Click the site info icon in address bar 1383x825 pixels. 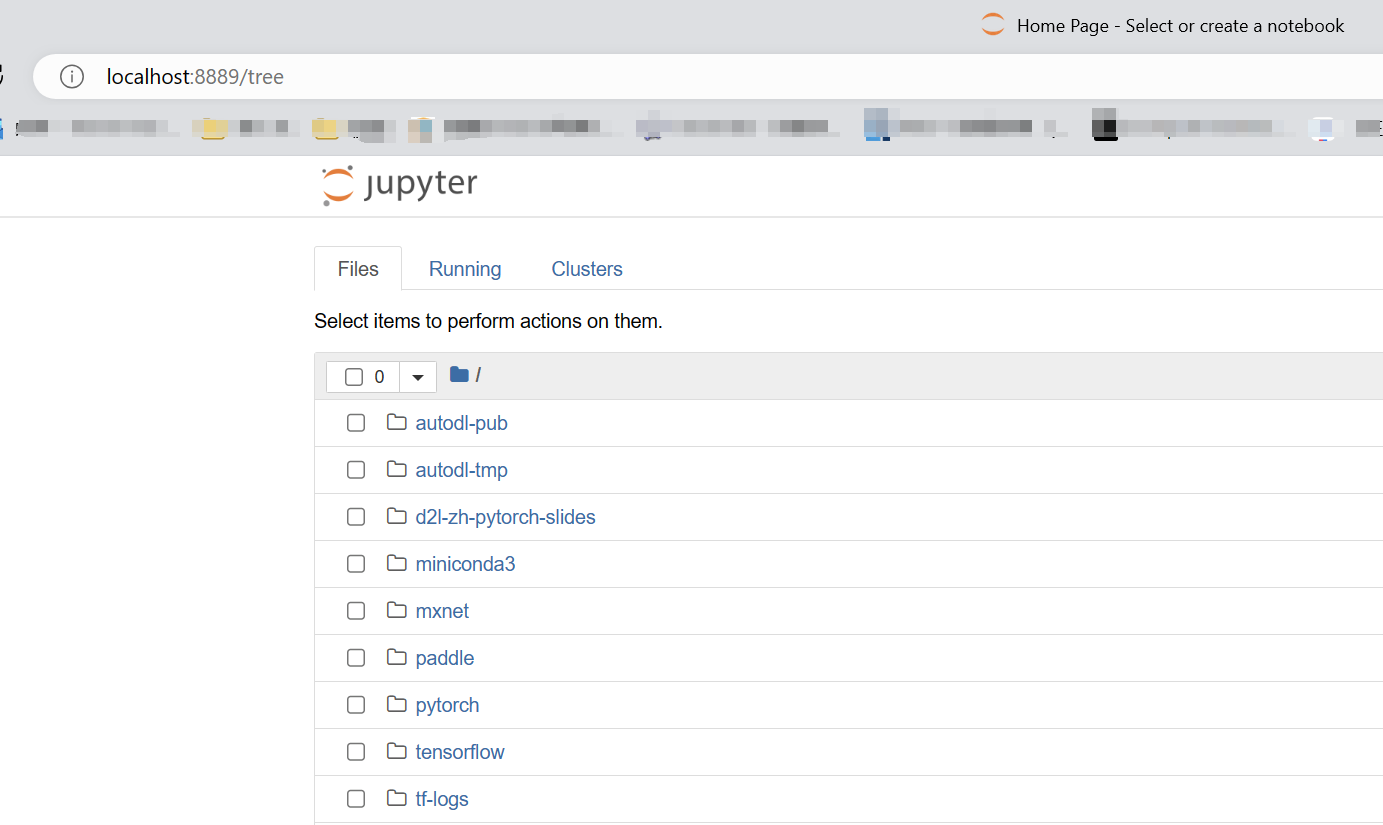pos(72,77)
